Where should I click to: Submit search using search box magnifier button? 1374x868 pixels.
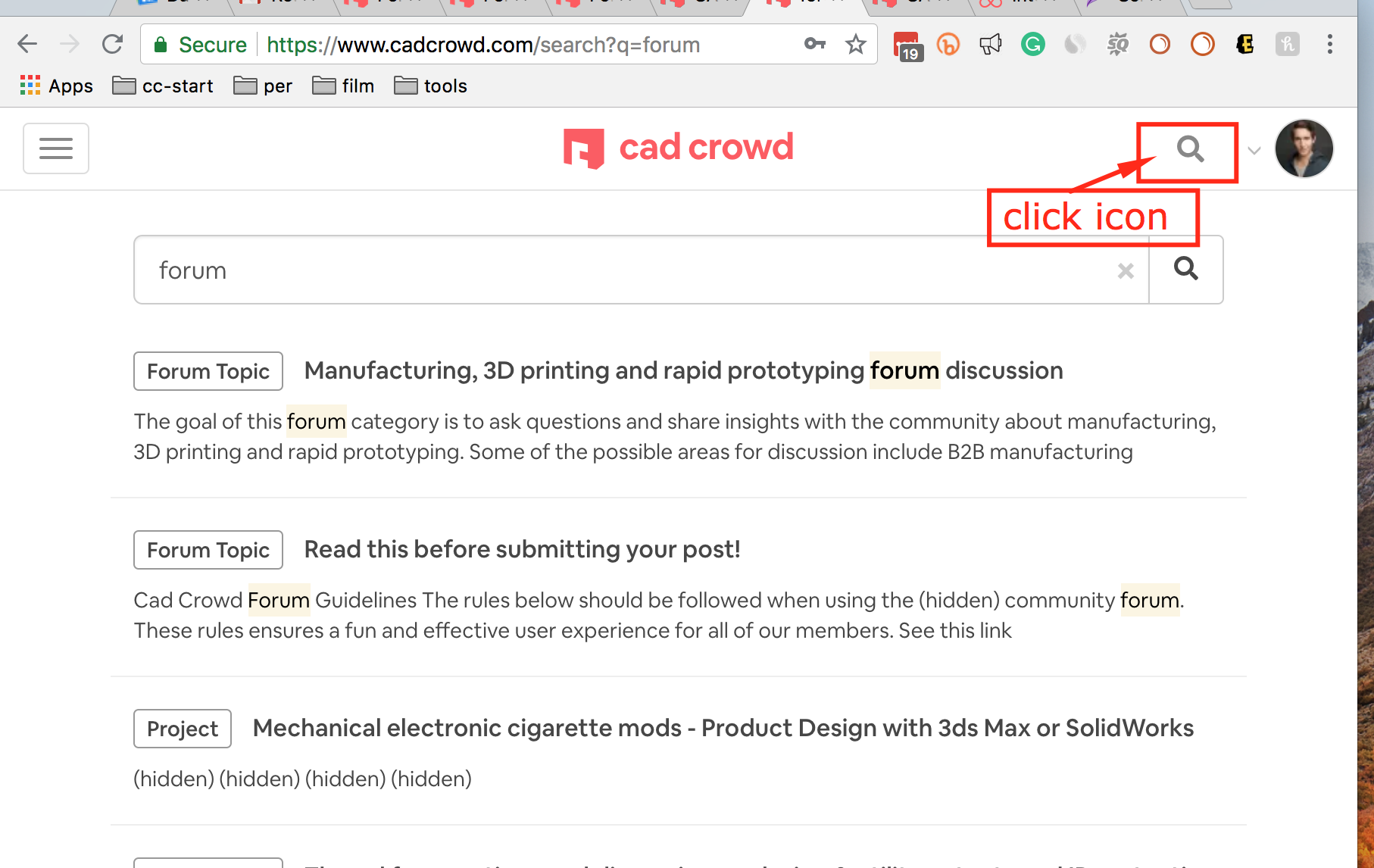click(x=1185, y=270)
